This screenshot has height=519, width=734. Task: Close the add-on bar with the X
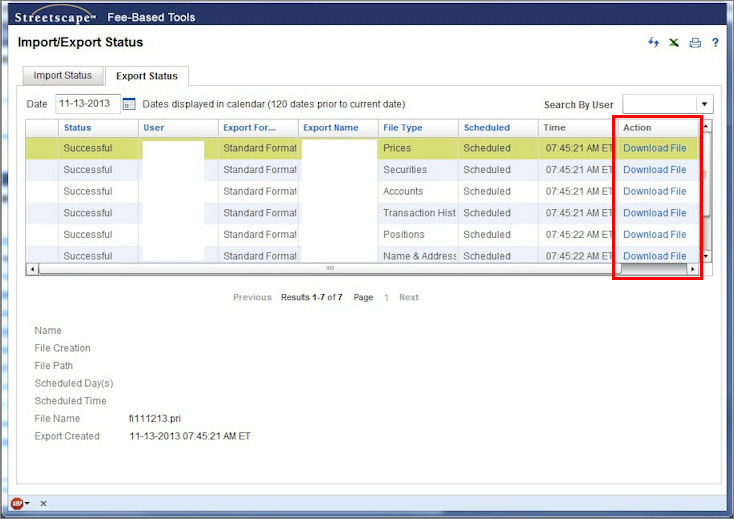coord(43,503)
